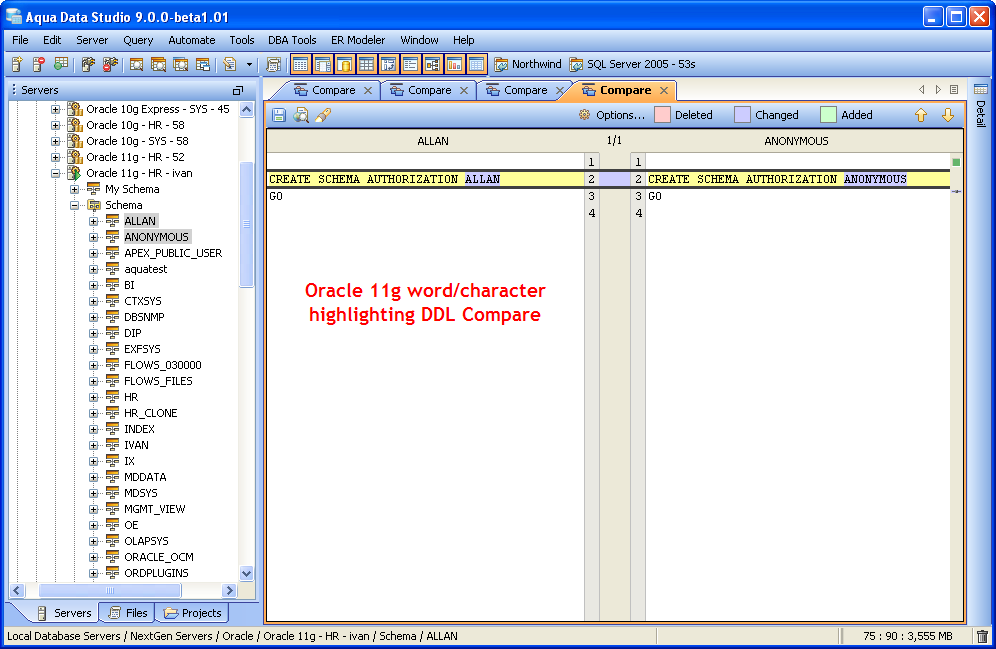This screenshot has width=996, height=649.
Task: Close the second Compare tab
Action: (464, 90)
